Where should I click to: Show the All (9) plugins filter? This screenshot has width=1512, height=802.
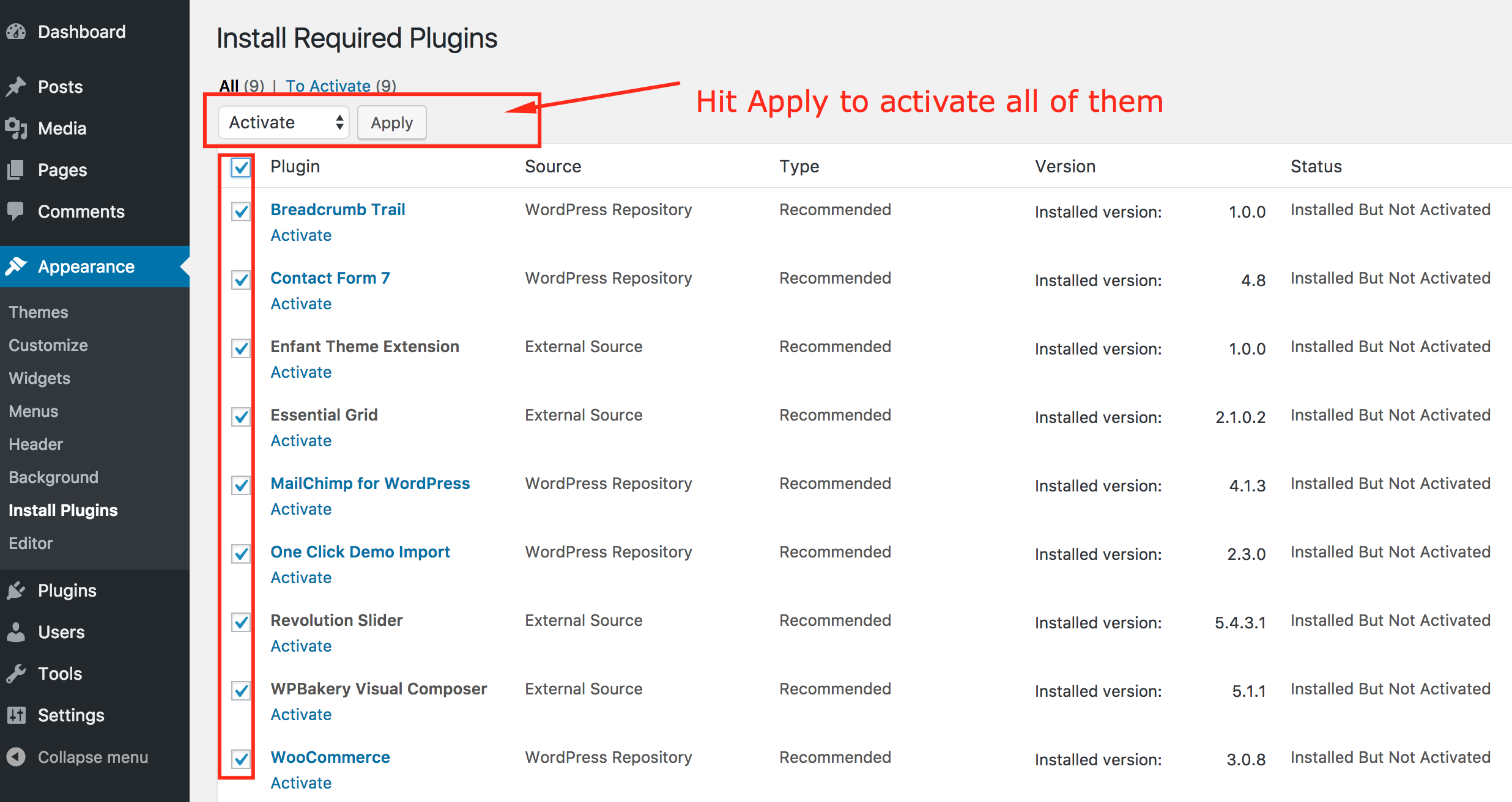point(242,86)
